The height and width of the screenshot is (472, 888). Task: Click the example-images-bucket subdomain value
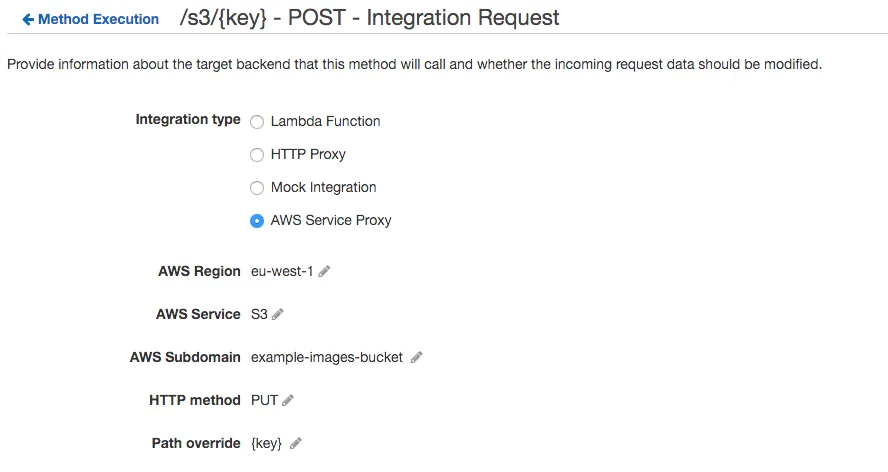click(x=327, y=357)
